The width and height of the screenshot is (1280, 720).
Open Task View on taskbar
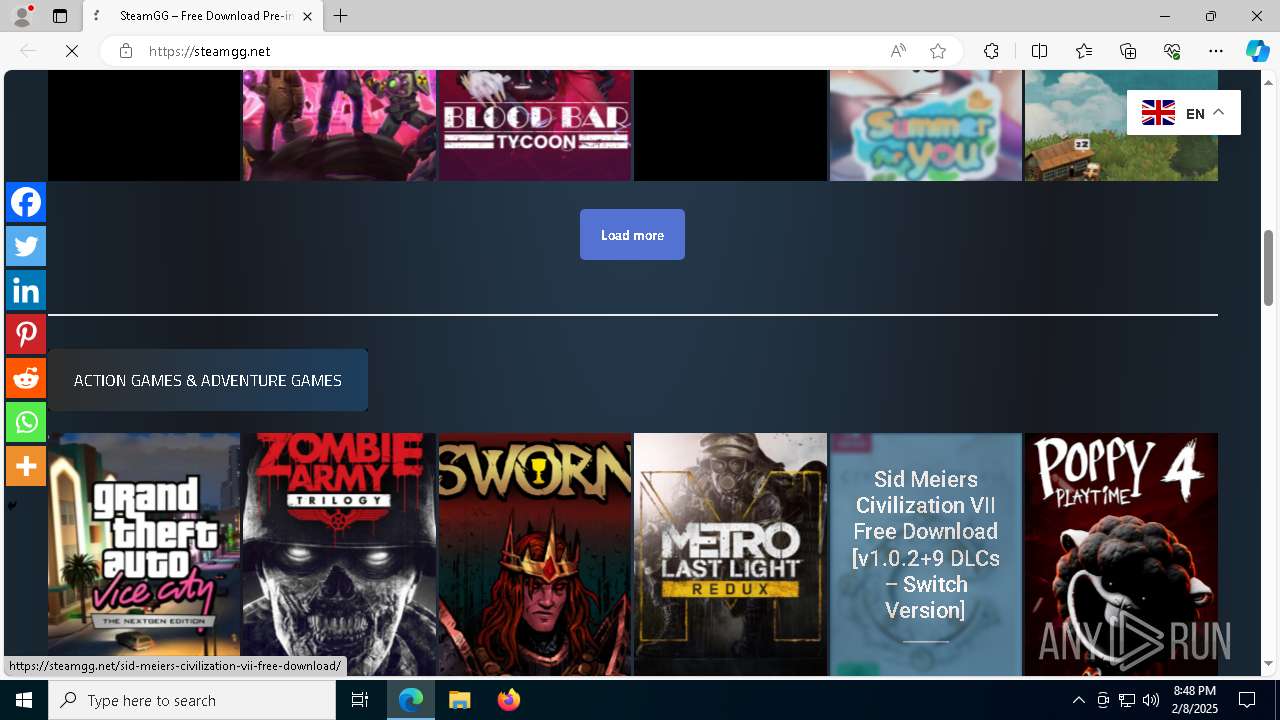pyautogui.click(x=360, y=700)
